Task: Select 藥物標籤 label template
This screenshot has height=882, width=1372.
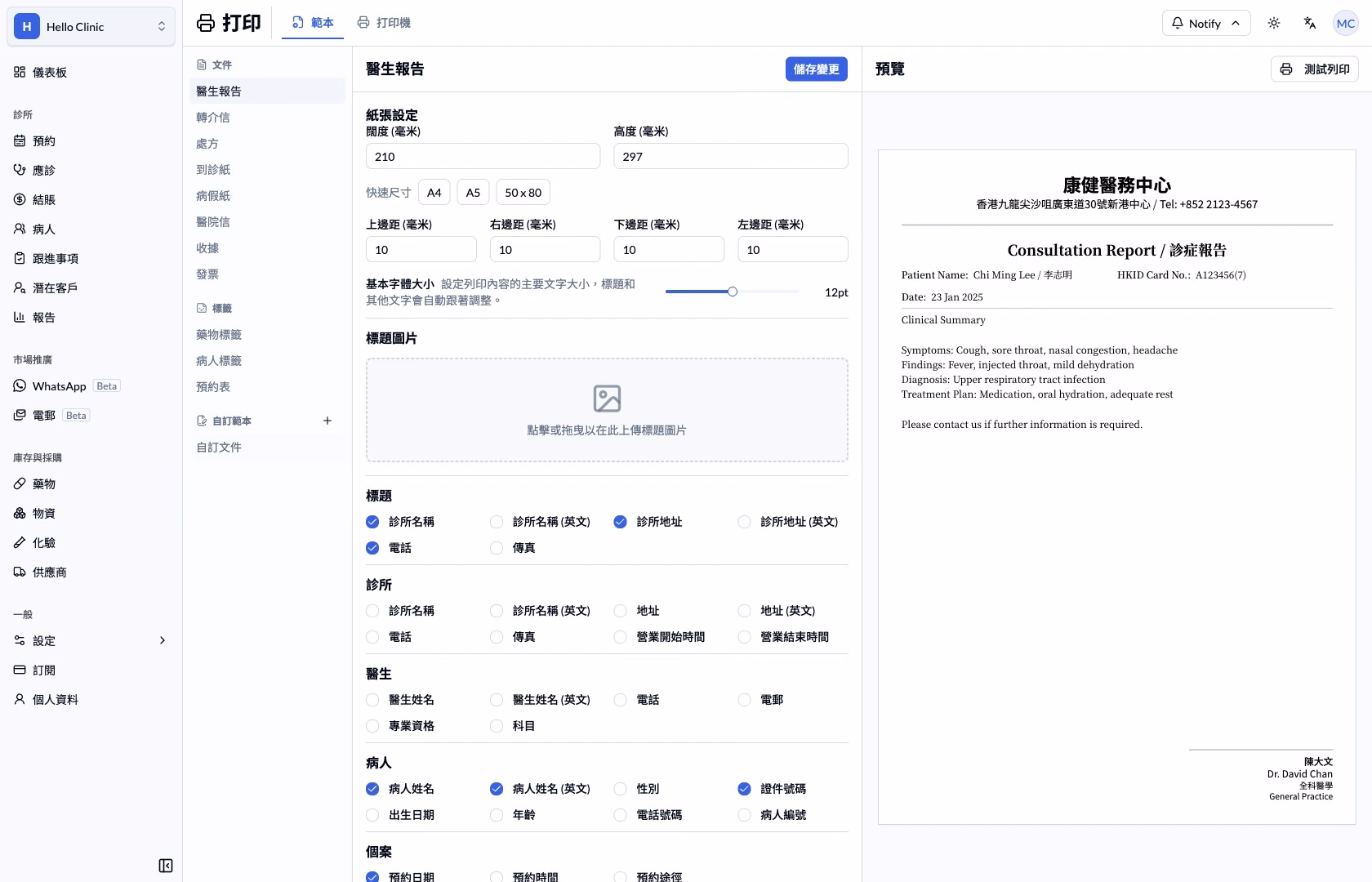Action: [x=267, y=334]
